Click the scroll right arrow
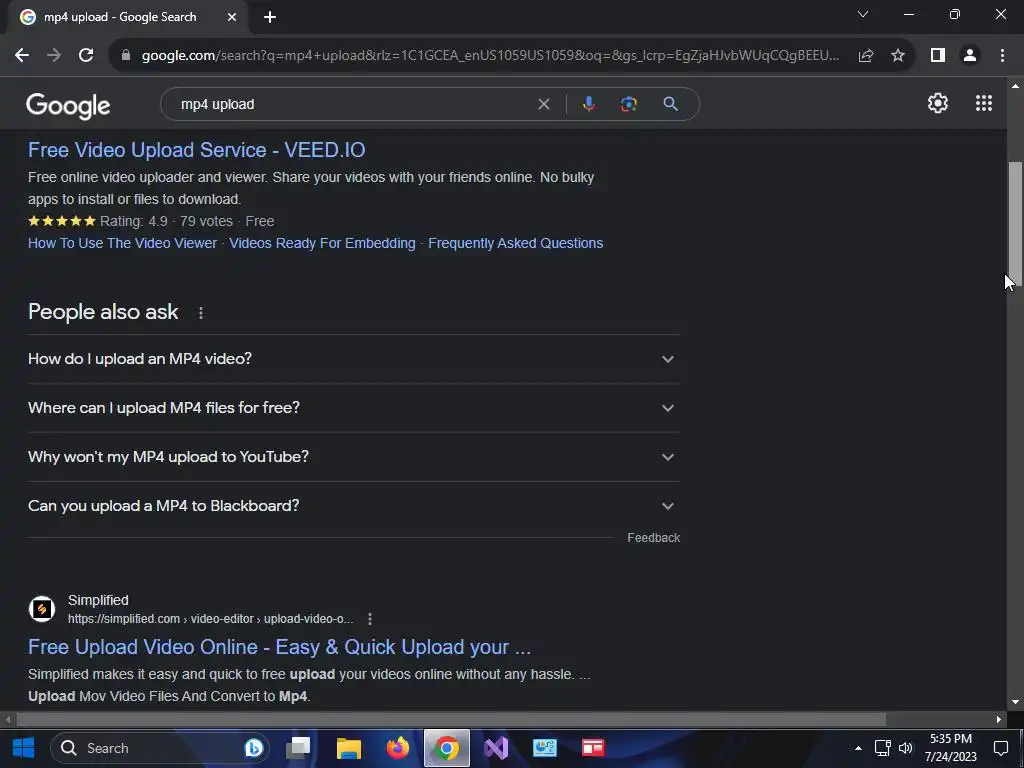This screenshot has width=1024, height=768. click(x=999, y=719)
